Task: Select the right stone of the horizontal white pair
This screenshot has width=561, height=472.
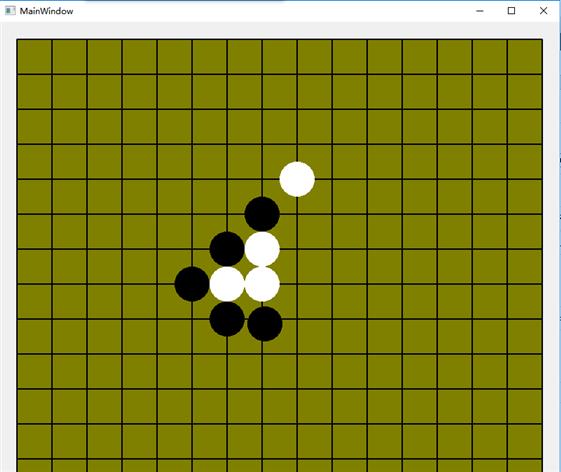Action: 262,284
